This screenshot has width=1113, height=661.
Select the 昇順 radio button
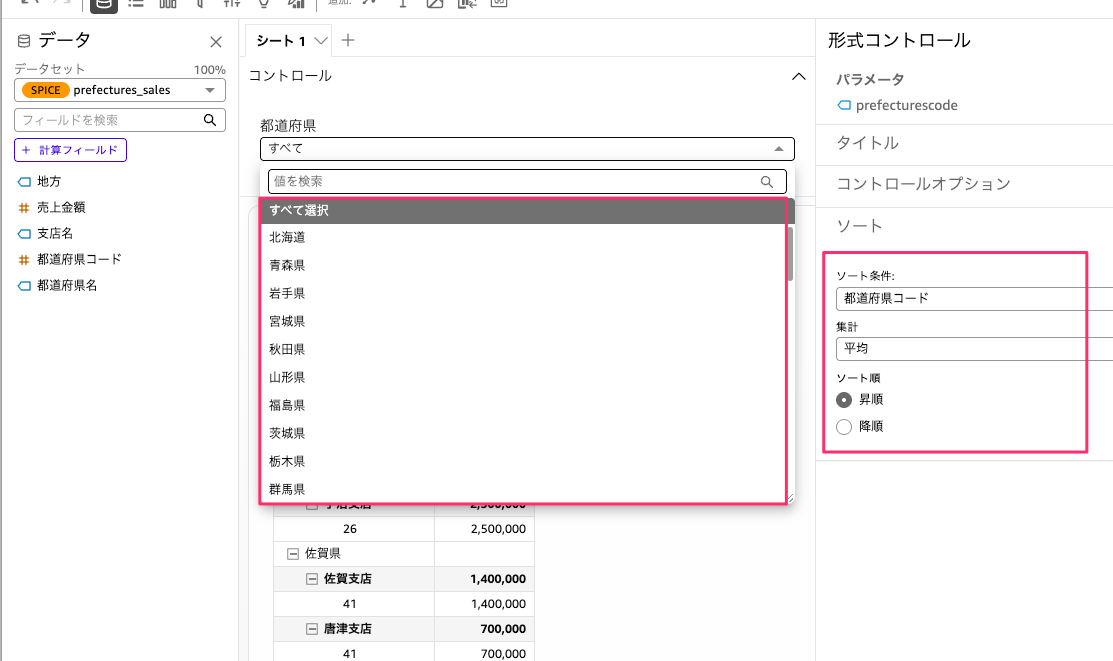844,400
